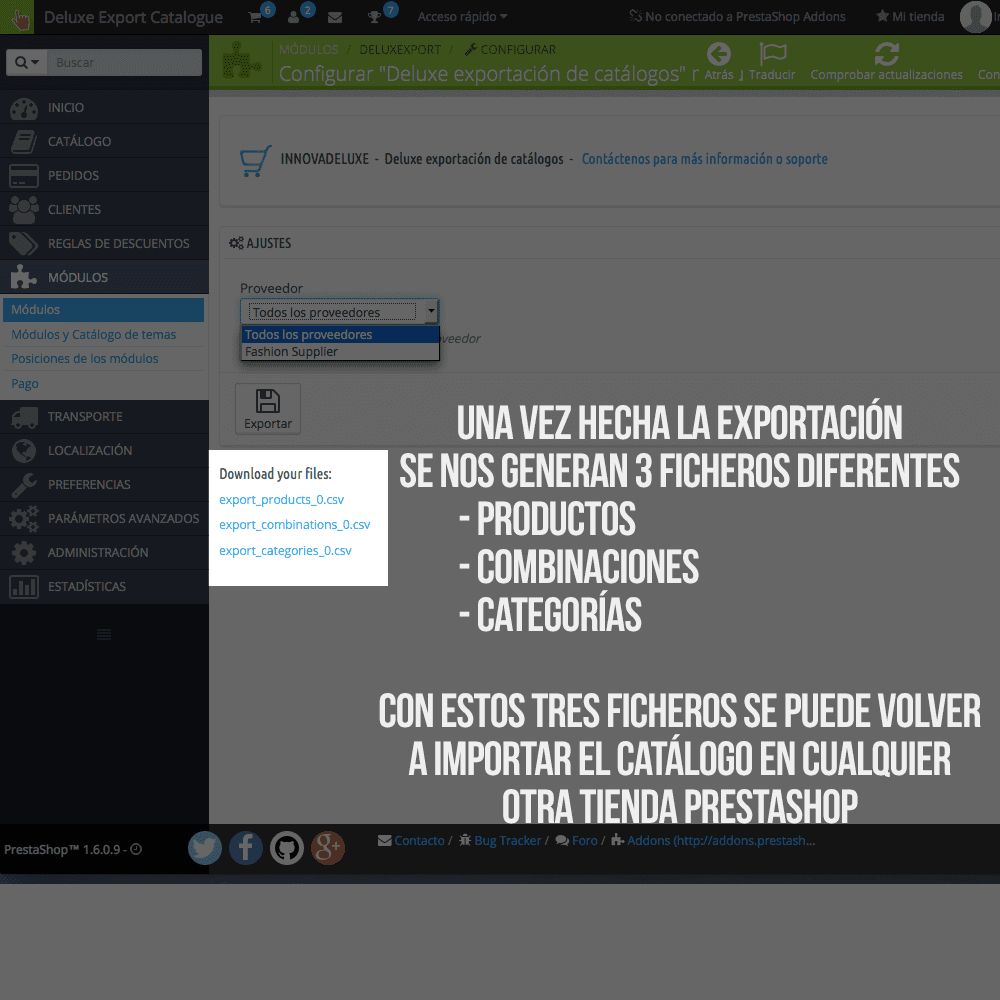Click the Traducir flag icon
This screenshot has height=1000, width=1000.
(x=772, y=54)
